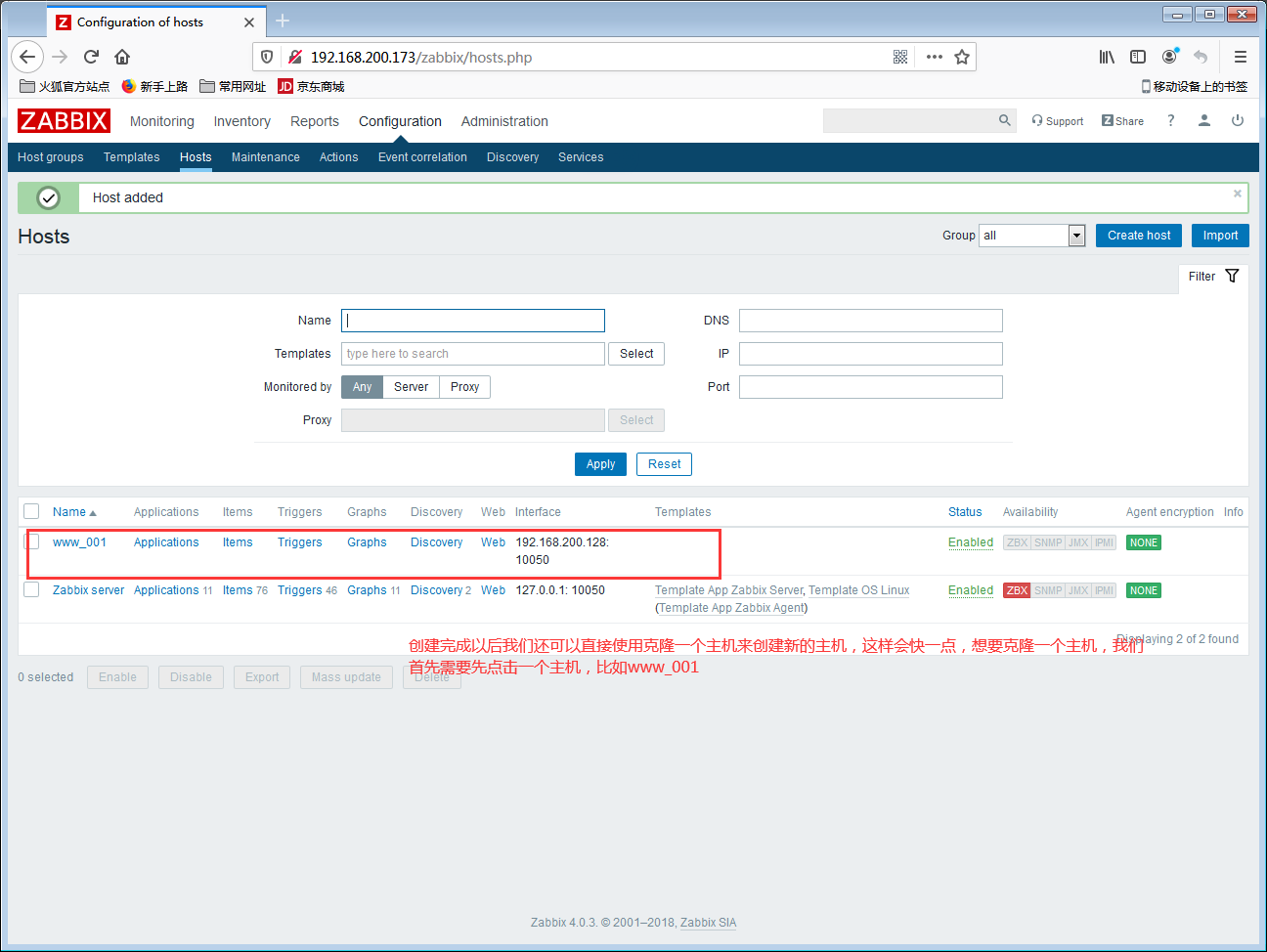
Task: Click the Create host button
Action: [1139, 236]
